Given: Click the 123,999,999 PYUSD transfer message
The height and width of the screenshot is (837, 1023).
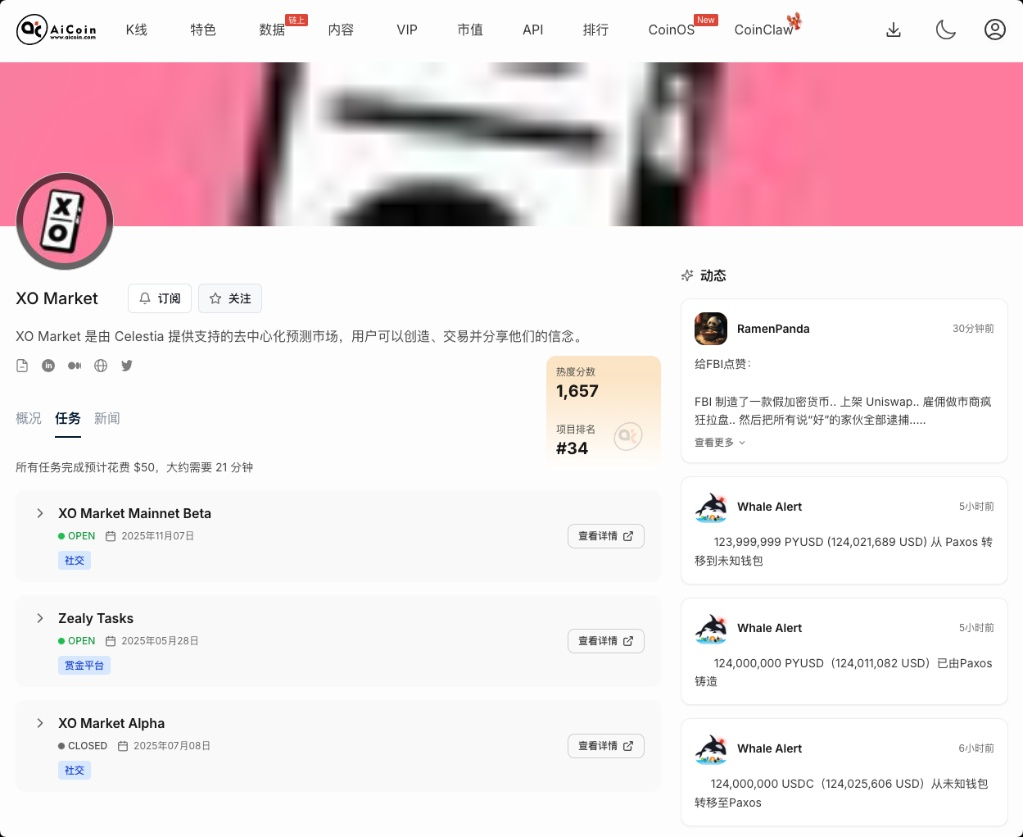Looking at the screenshot, I should (843, 551).
